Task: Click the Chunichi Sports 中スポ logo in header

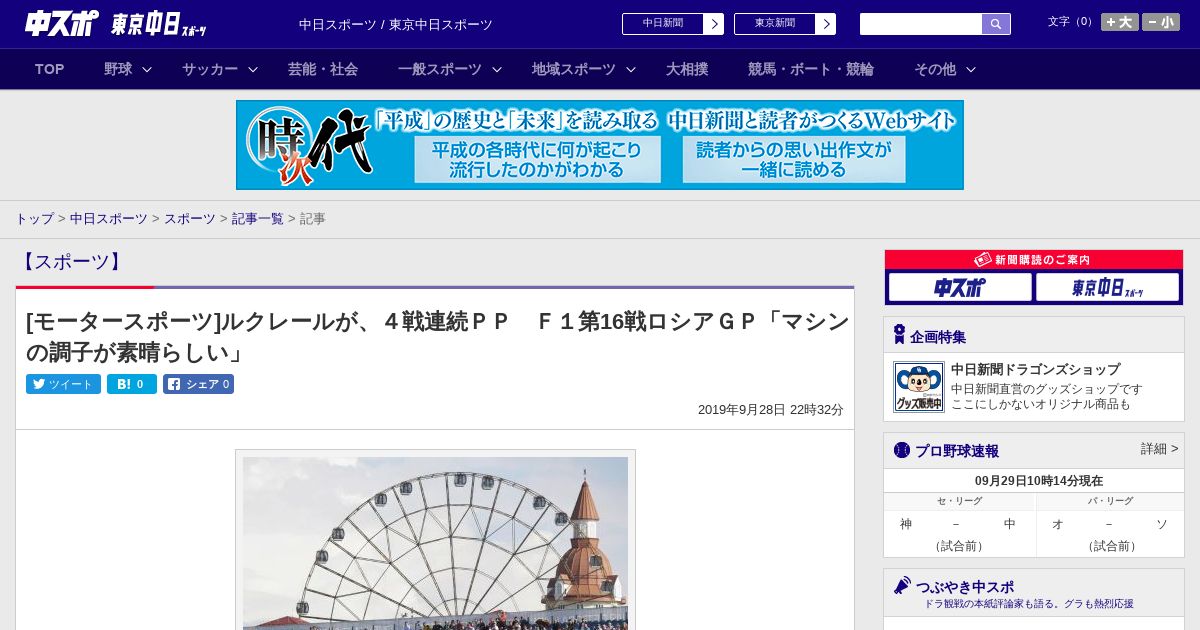Action: click(x=61, y=23)
